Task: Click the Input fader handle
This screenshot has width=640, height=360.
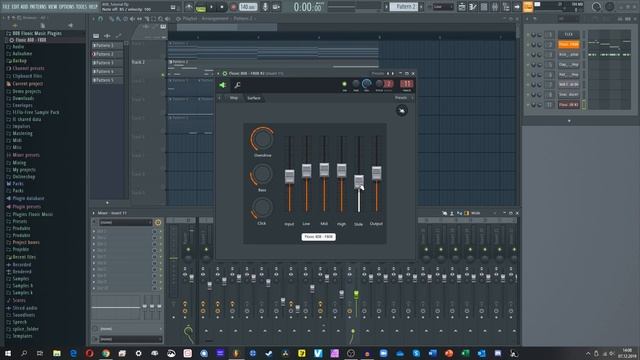Action: (x=289, y=176)
